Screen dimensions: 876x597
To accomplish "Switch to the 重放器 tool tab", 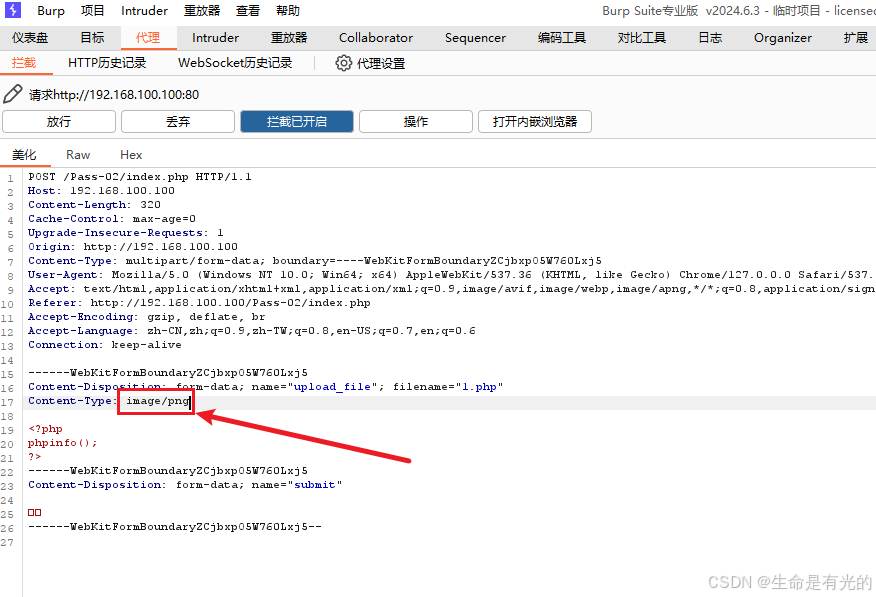I will coord(289,37).
